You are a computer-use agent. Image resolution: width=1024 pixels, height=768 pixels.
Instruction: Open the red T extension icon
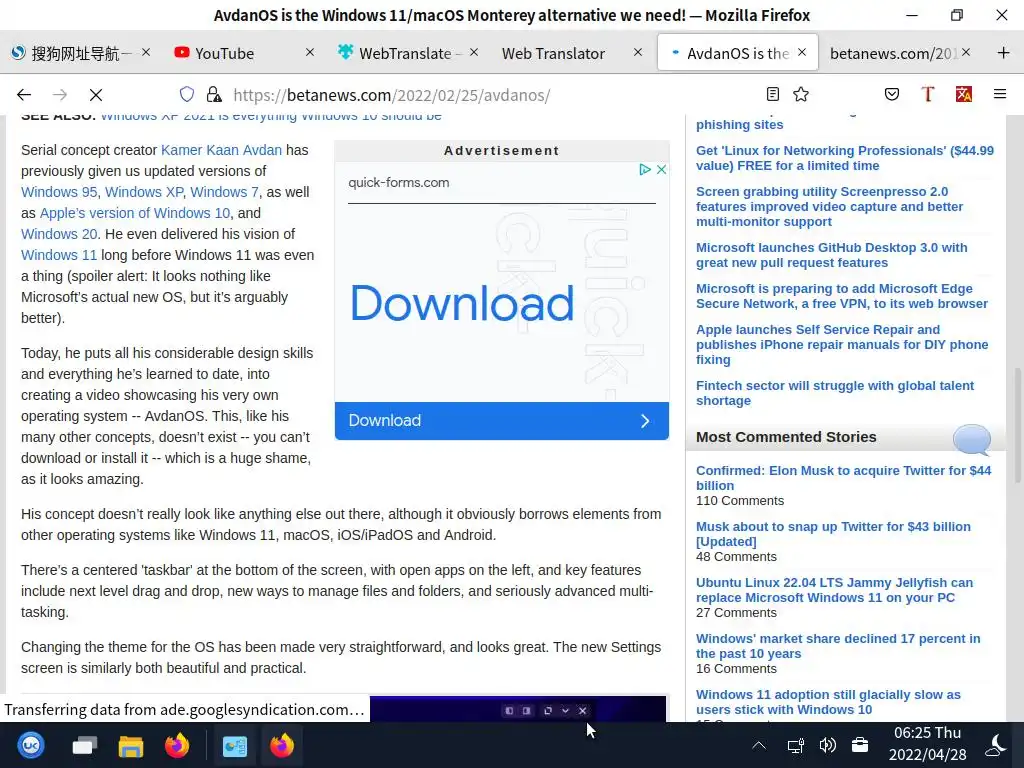(x=927, y=94)
